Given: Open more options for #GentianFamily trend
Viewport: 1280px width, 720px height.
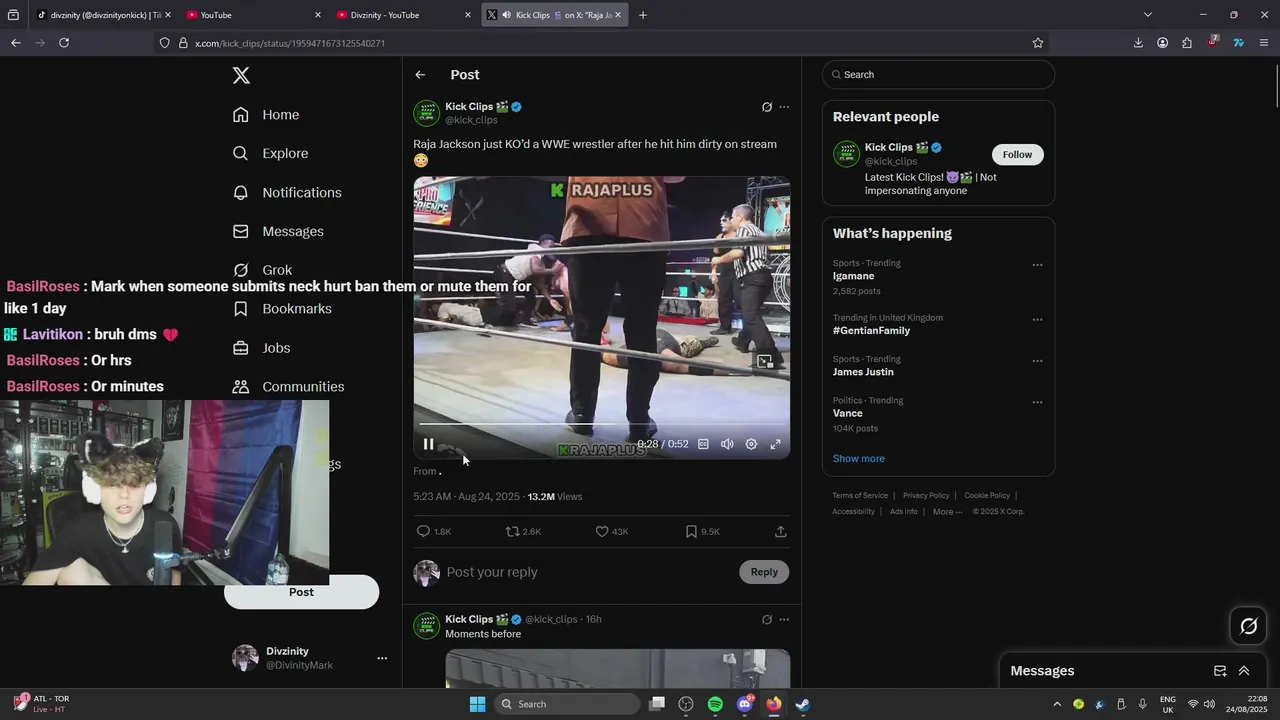Looking at the screenshot, I should pyautogui.click(x=1037, y=320).
